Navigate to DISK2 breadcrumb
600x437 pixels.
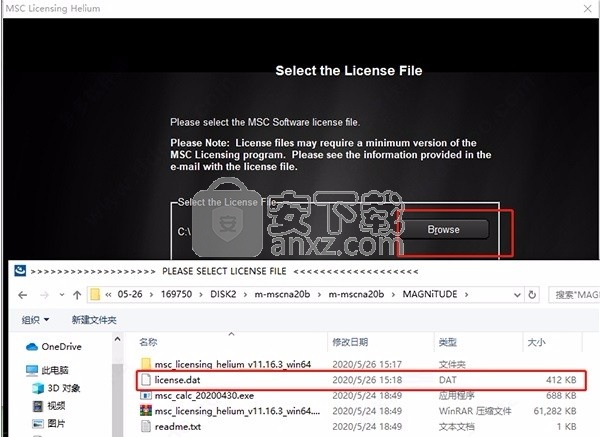tap(223, 294)
